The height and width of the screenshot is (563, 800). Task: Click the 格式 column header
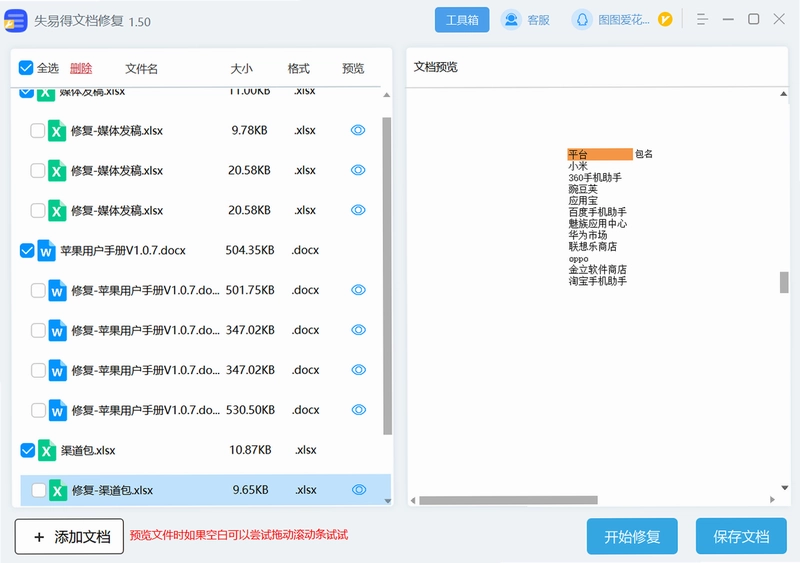(298, 68)
